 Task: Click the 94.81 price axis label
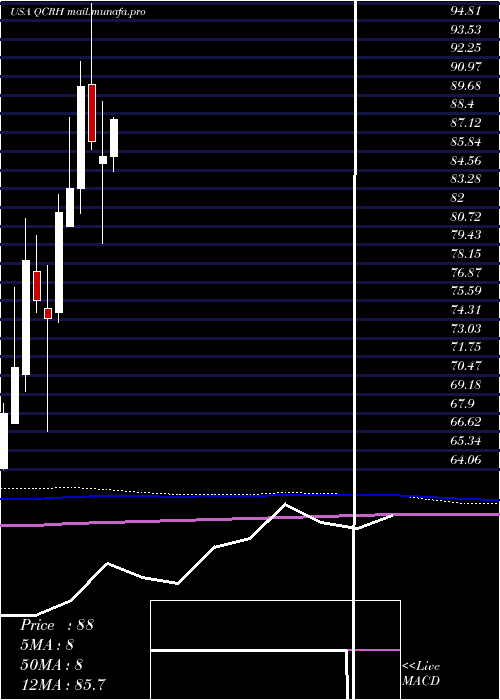click(466, 11)
